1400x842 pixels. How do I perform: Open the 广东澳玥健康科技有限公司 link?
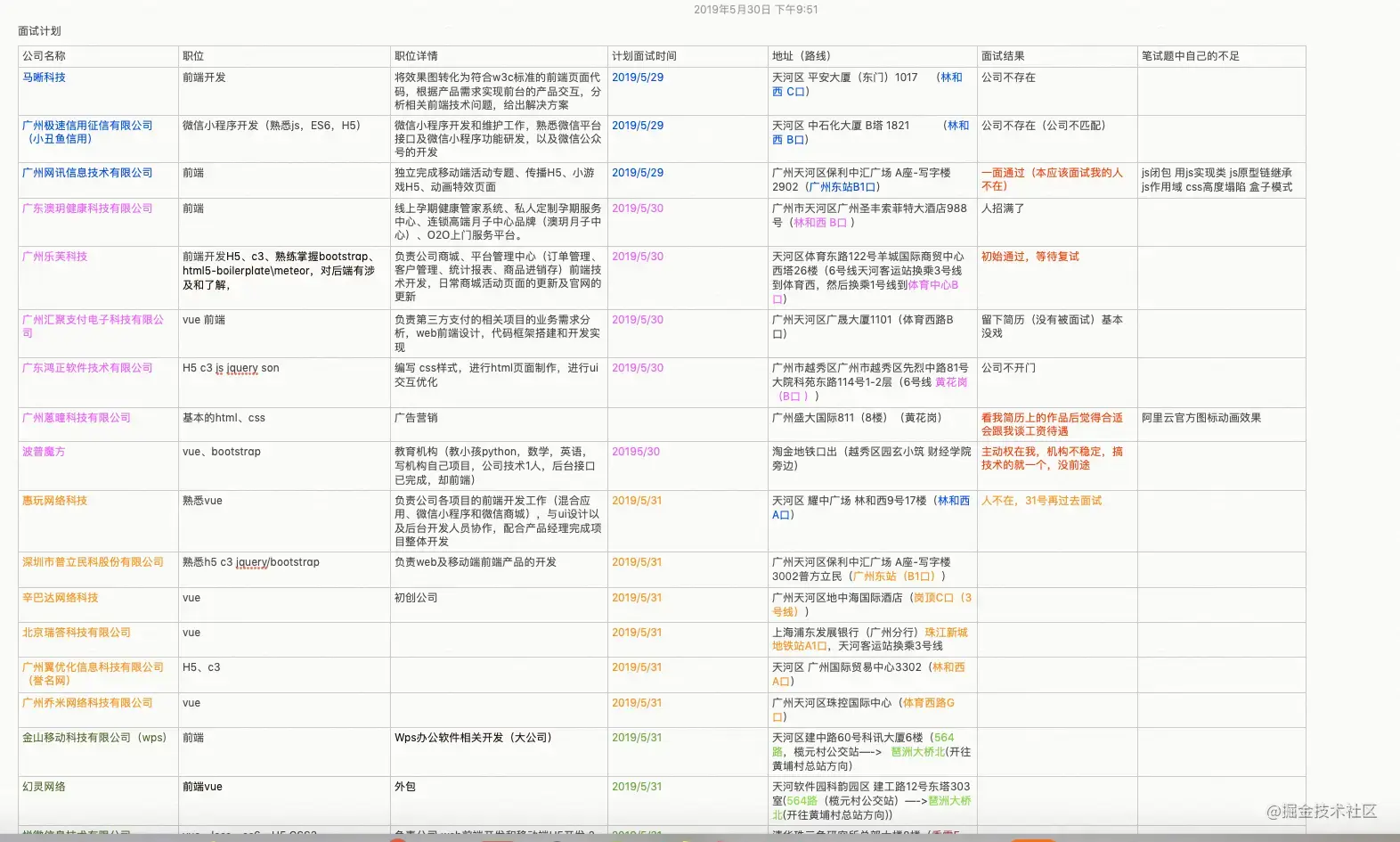[x=87, y=208]
